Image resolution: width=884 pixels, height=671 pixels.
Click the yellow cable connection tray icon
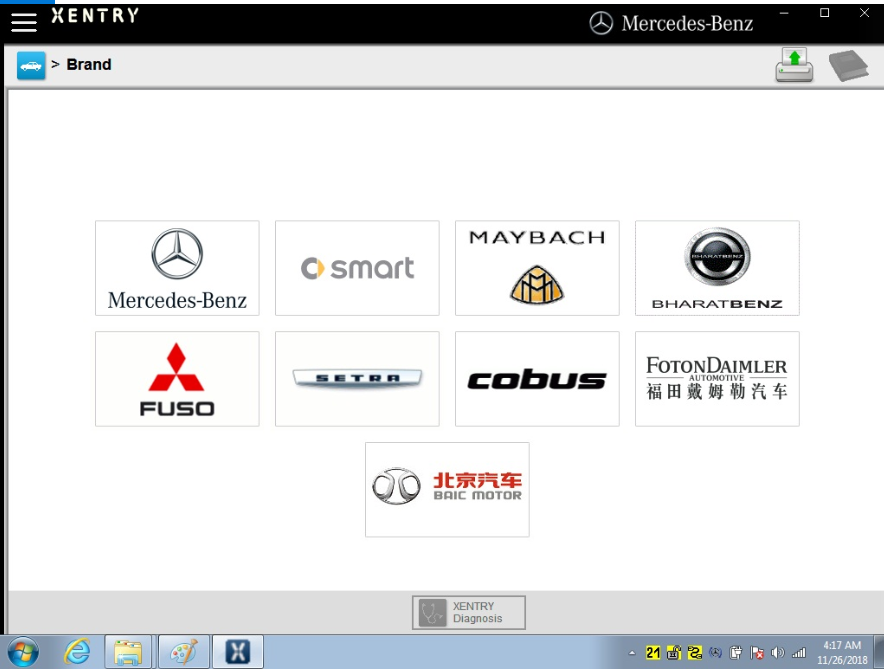695,653
